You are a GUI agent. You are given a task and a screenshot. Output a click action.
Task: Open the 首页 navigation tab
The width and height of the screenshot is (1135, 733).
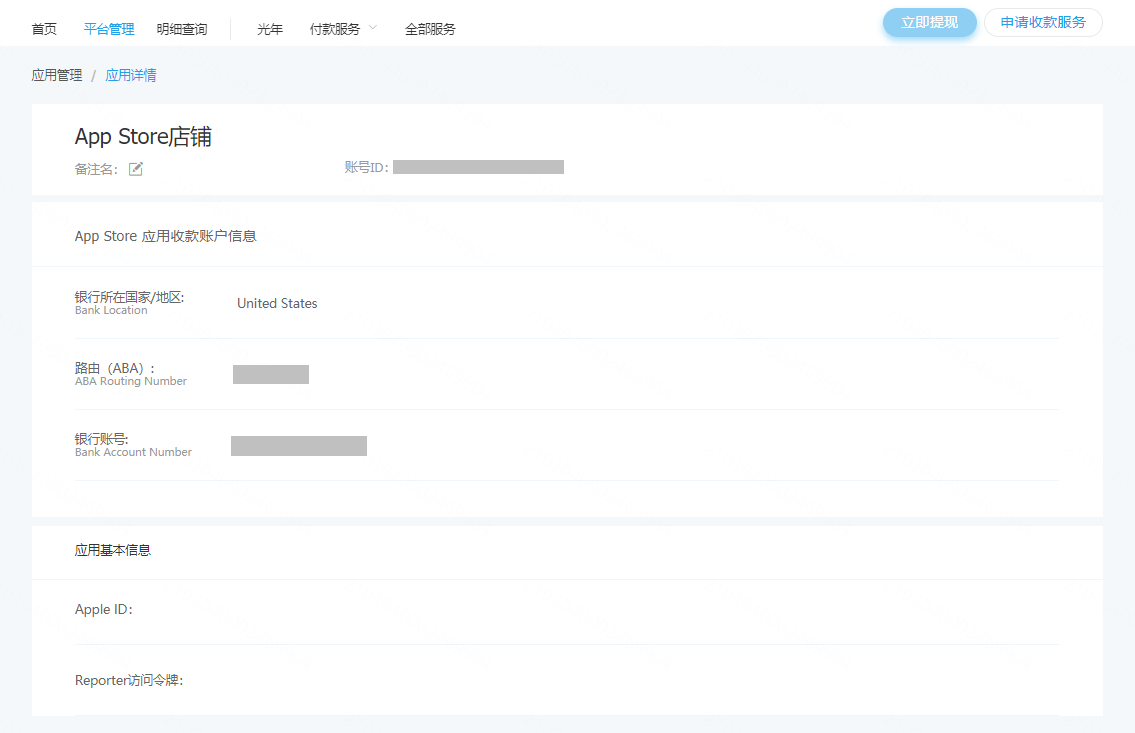click(44, 29)
